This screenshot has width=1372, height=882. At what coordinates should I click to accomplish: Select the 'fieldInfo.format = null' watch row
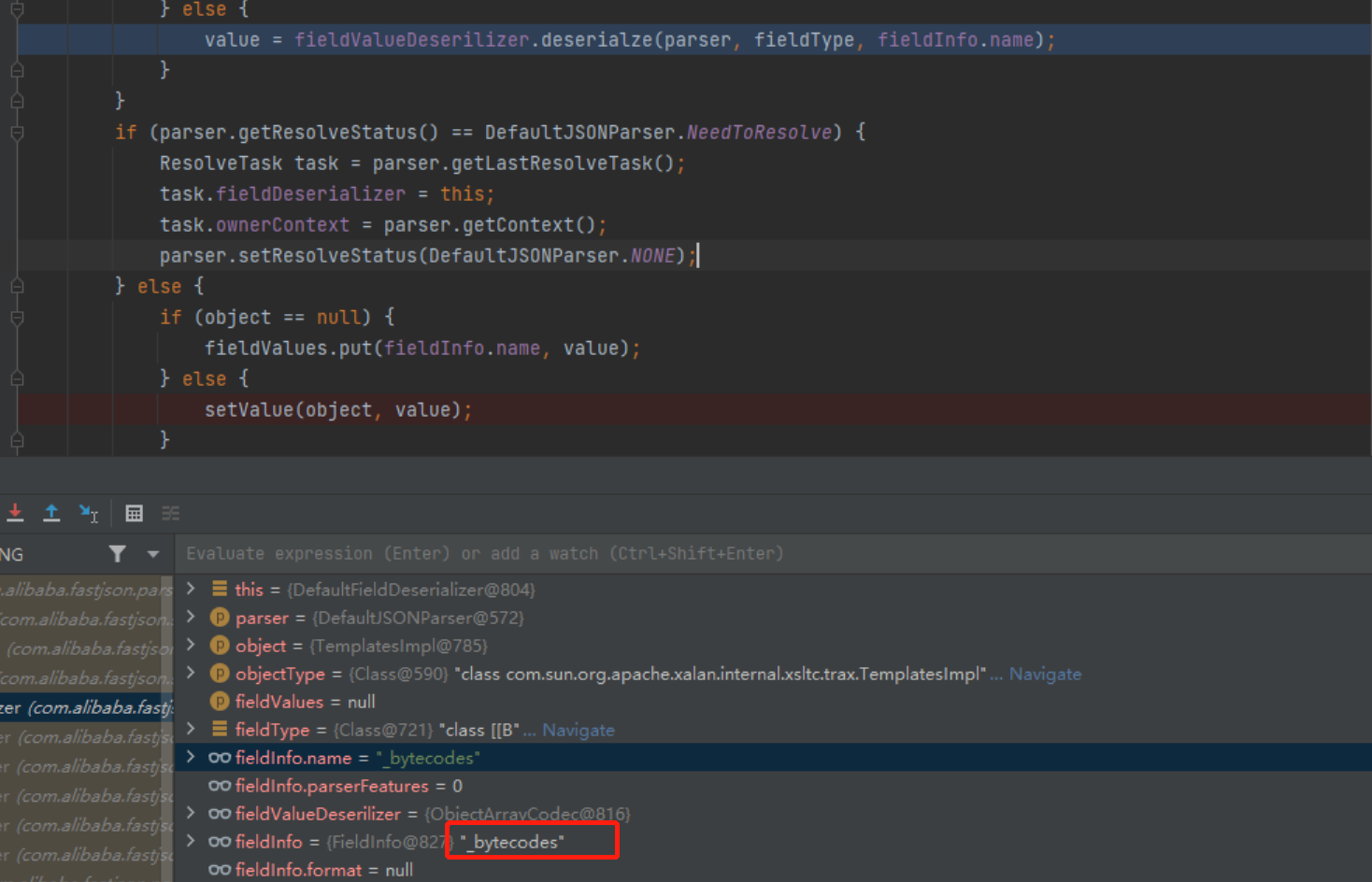coord(774,870)
